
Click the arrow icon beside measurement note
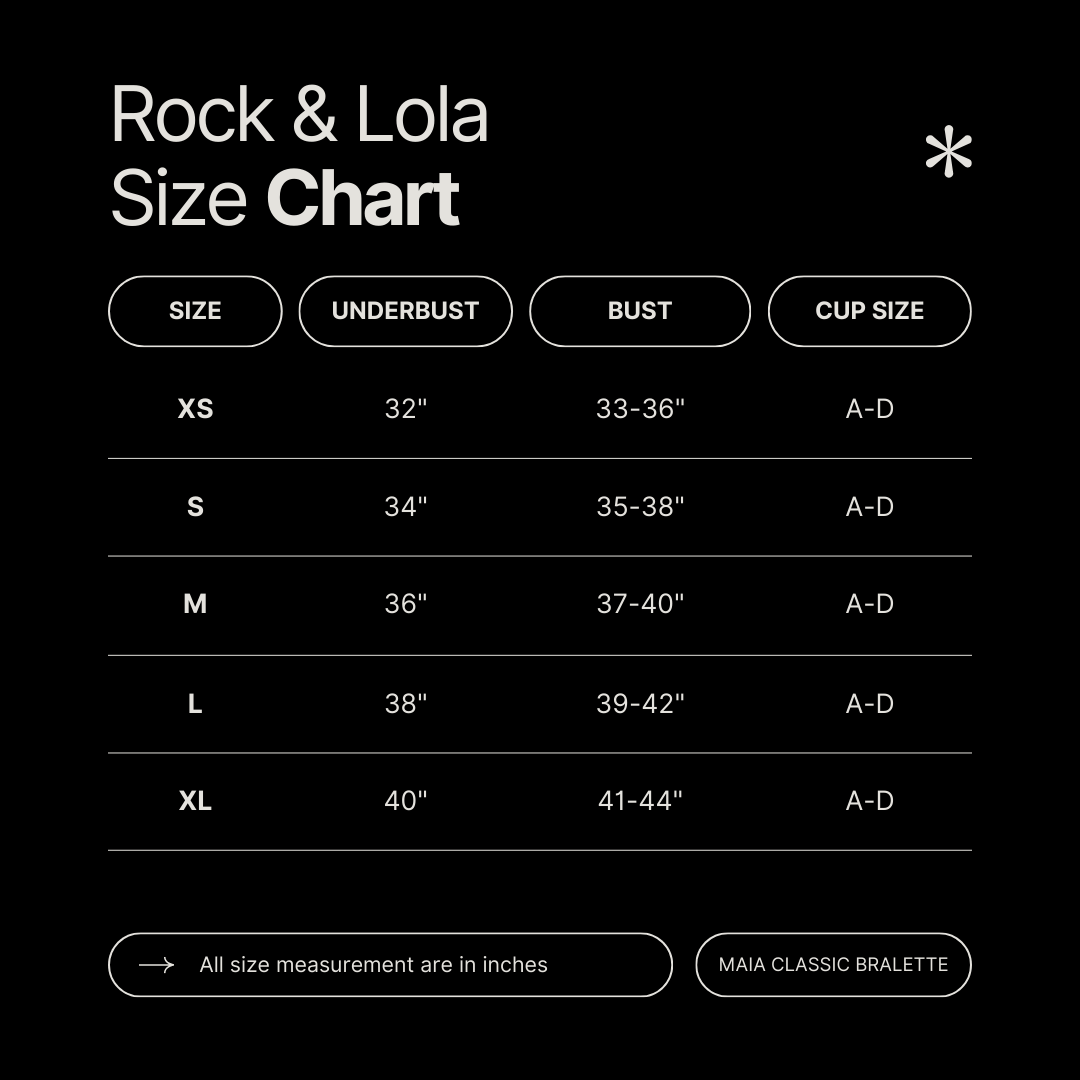click(x=156, y=965)
